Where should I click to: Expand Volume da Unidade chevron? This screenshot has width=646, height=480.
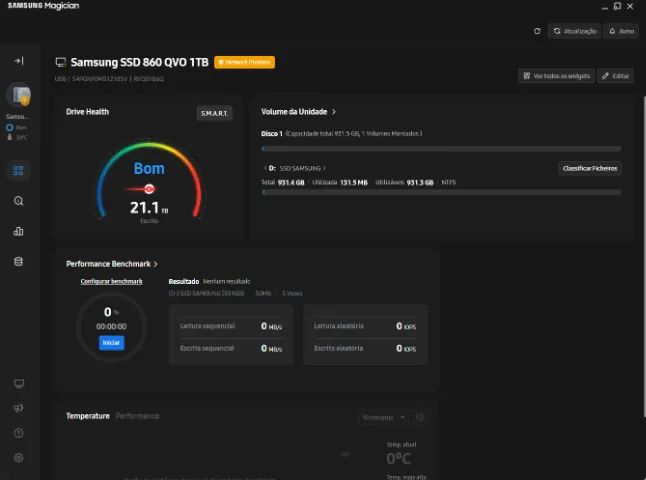click(334, 112)
